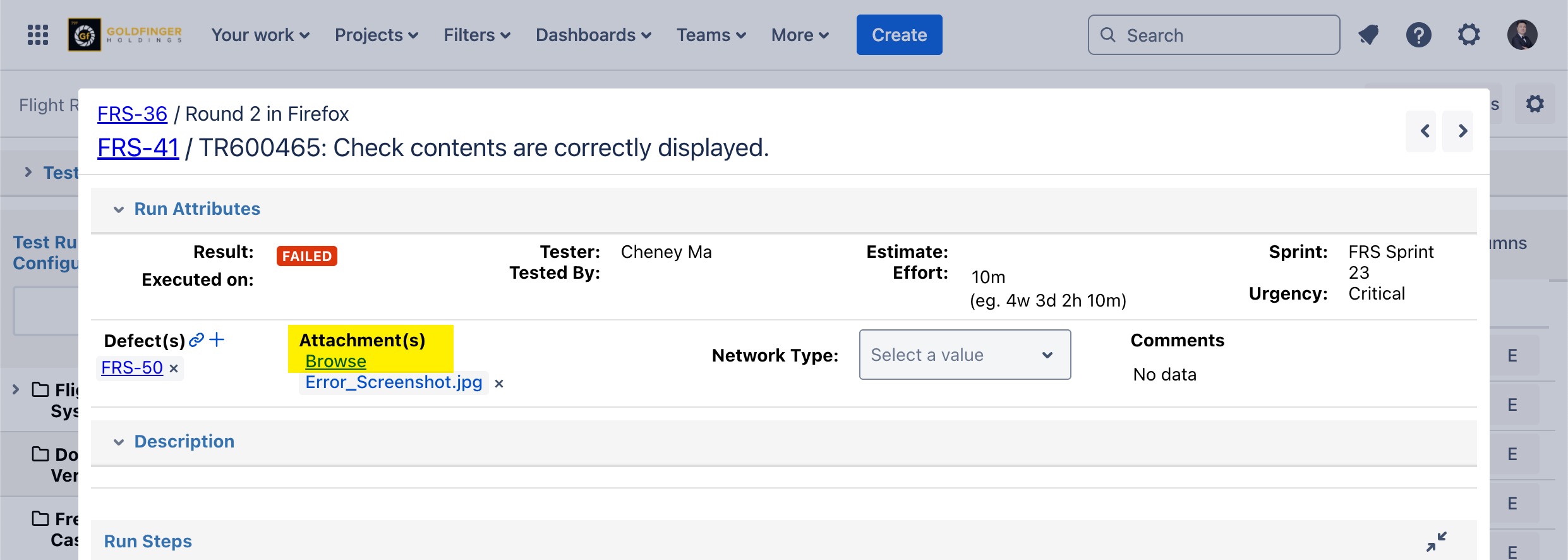Open the FRS-41 issue link
The image size is (1568, 560).
[138, 148]
